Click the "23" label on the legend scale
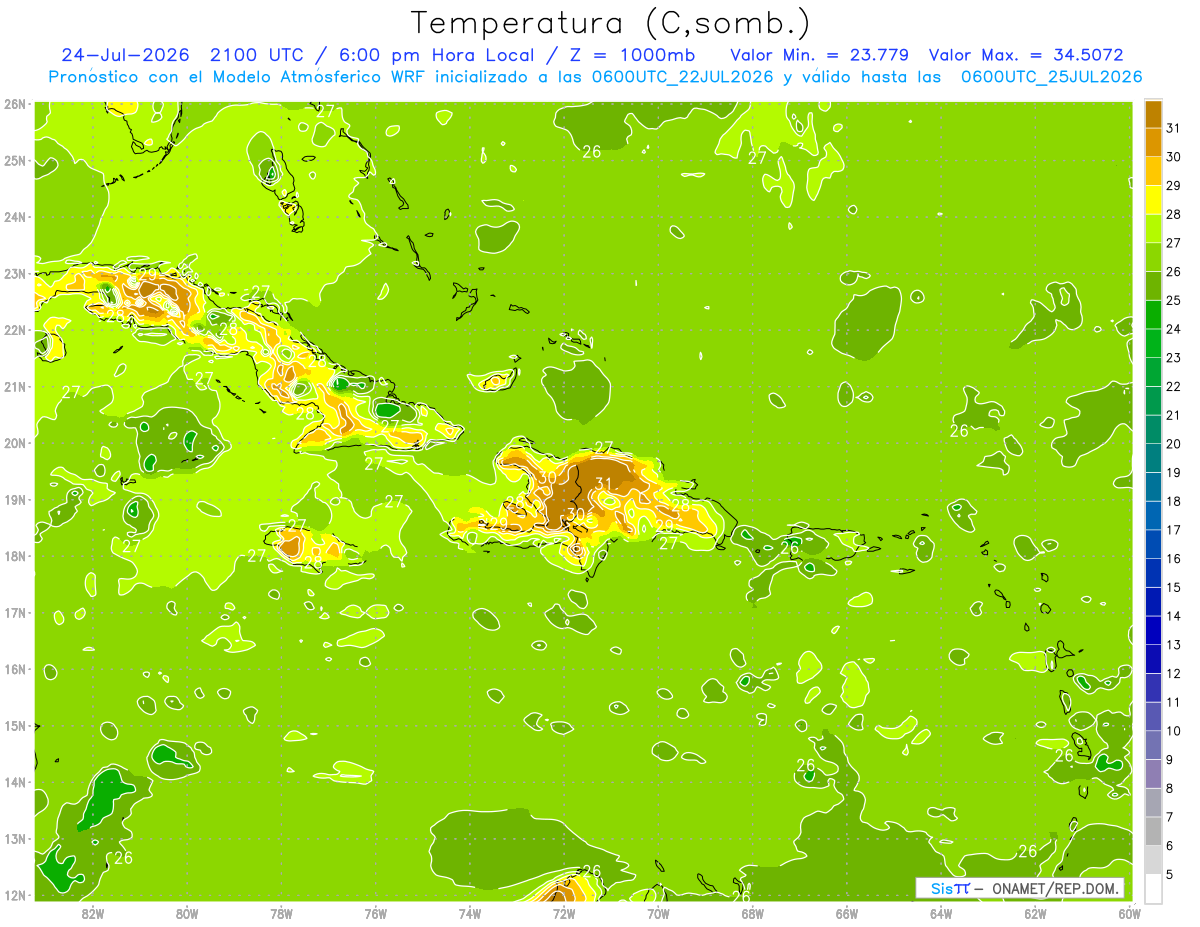 [1174, 357]
